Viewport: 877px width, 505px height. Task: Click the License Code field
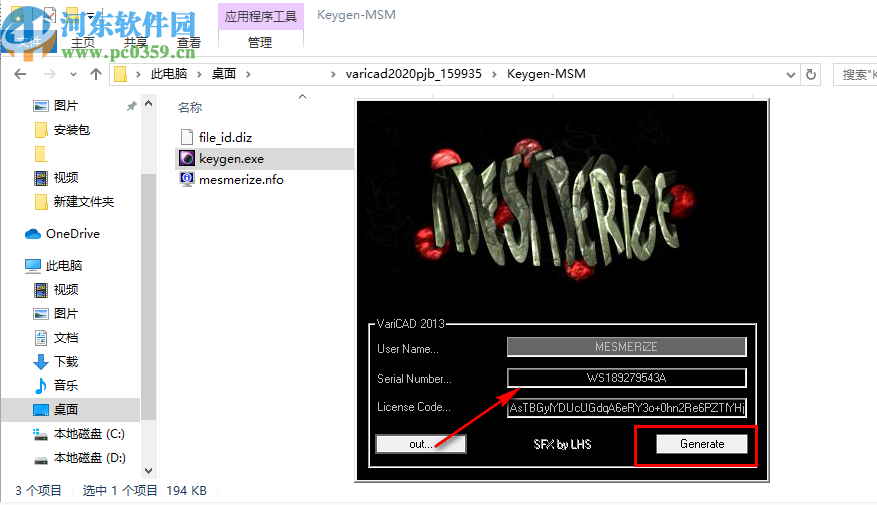pyautogui.click(x=626, y=408)
